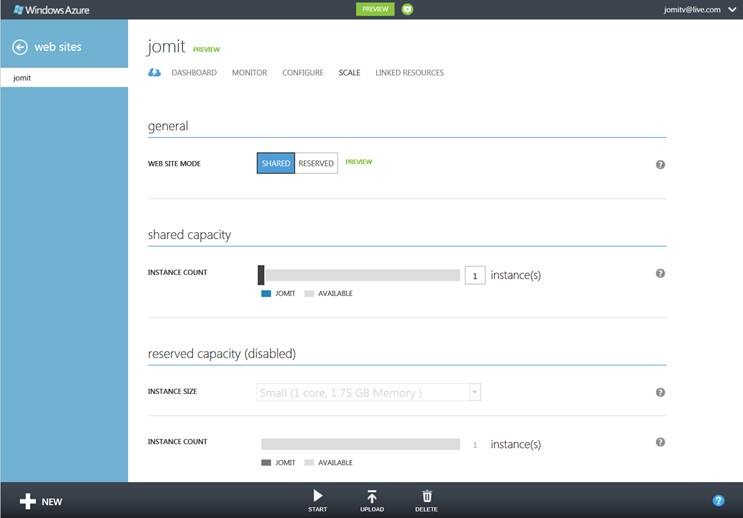Click the INSTANCE SIZE label
743x518 pixels.
pos(172,391)
